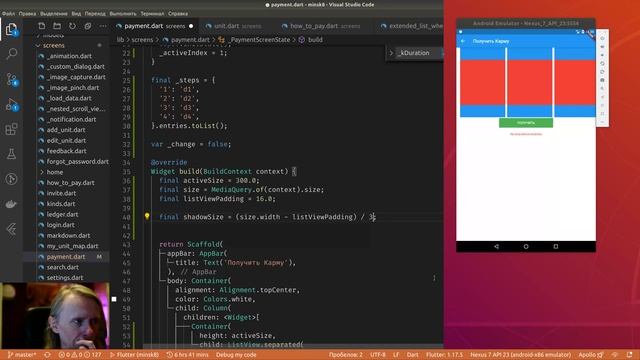This screenshot has height=360, width=640.
Task: Click Flutter (minsk8) launch config
Action: [x=135, y=355]
